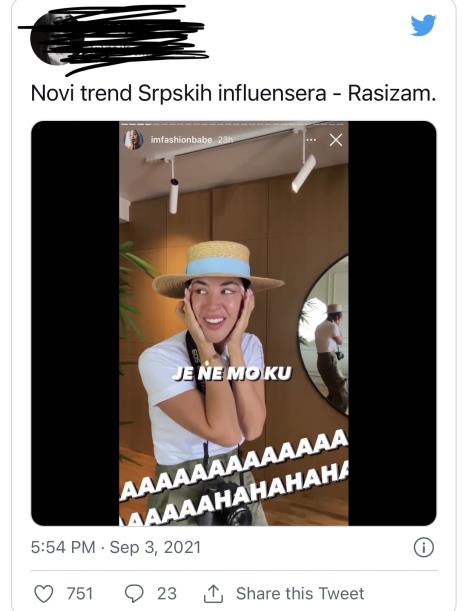Open the 5:54 PM · Sep 3, 2021 timestamp
The width and height of the screenshot is (468, 611).
coord(116,547)
